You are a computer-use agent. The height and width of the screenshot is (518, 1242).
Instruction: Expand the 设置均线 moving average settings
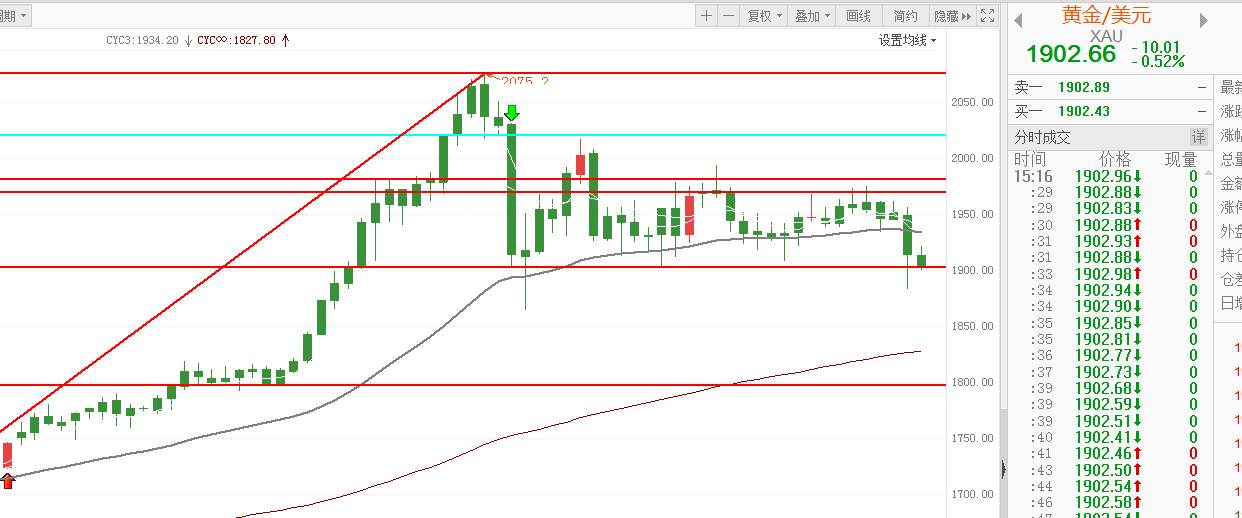[x=908, y=41]
